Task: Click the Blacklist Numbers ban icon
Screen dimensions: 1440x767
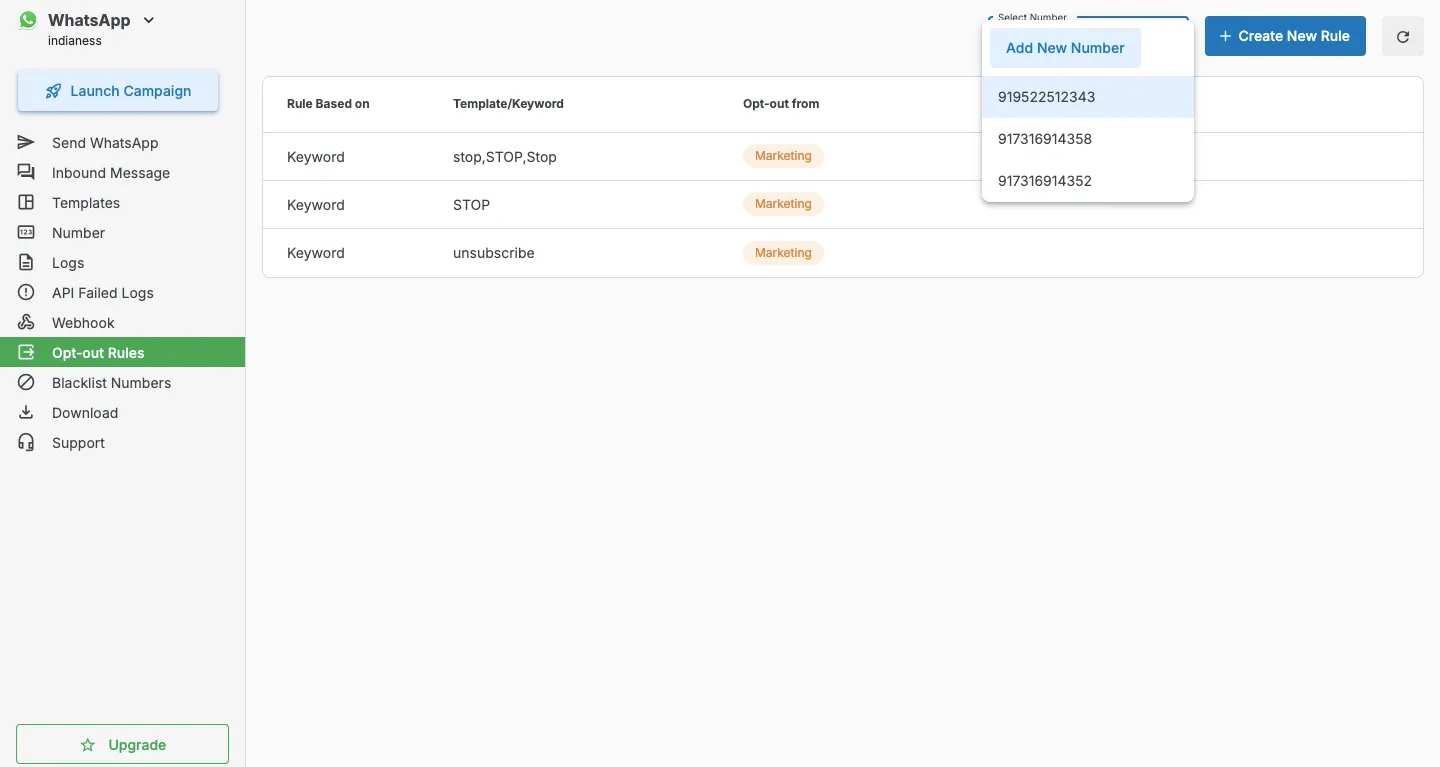Action: tap(26, 383)
